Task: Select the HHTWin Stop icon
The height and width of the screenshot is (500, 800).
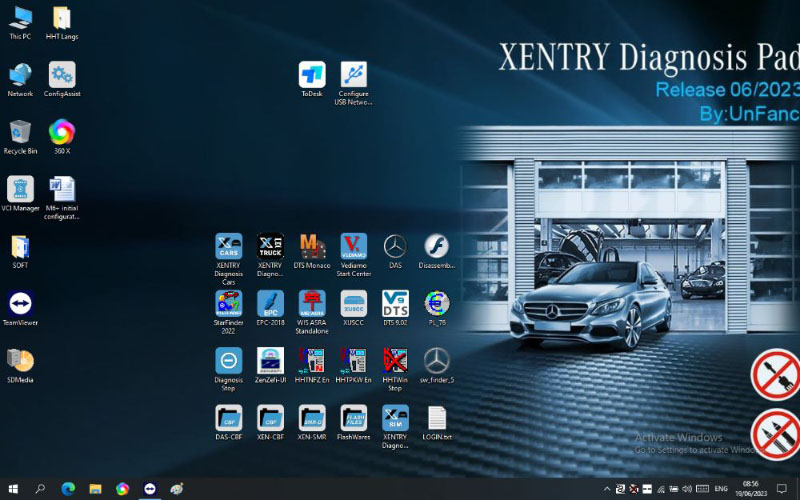Action: 395,361
